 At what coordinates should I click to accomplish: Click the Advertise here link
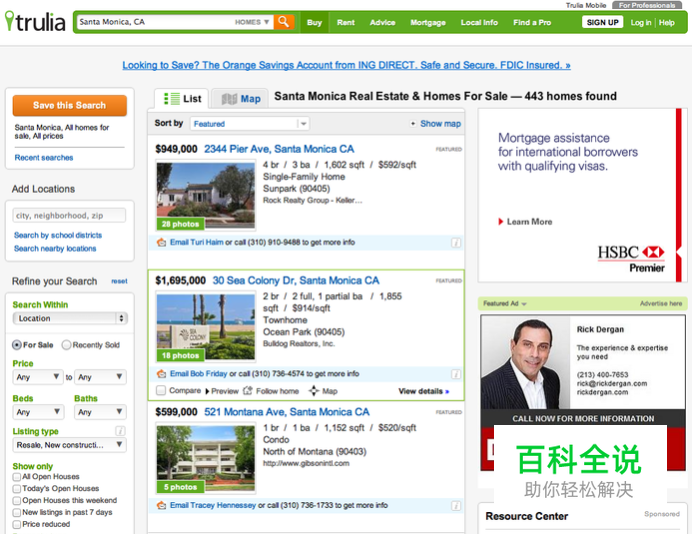[661, 304]
